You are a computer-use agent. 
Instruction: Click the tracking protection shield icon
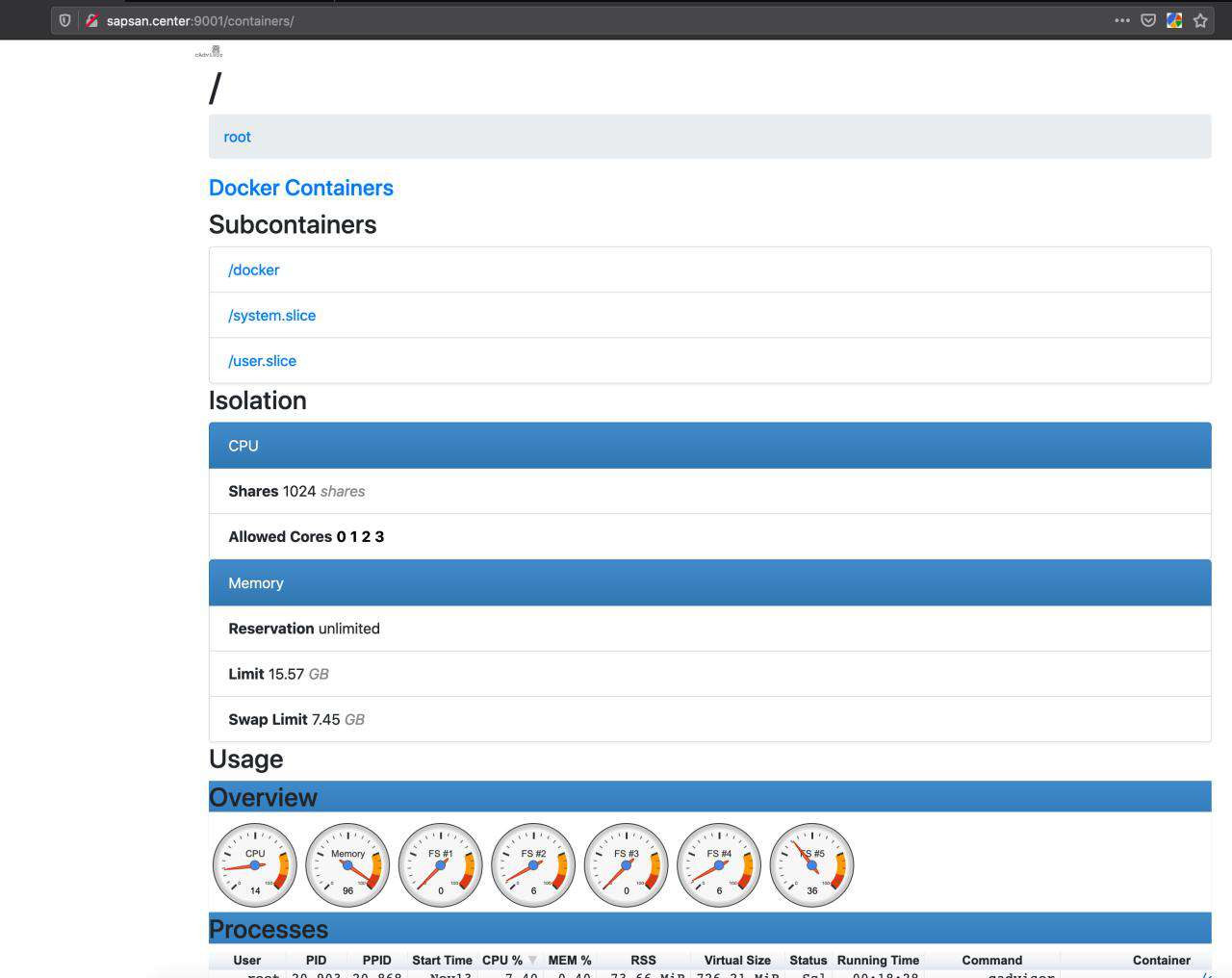(x=64, y=20)
